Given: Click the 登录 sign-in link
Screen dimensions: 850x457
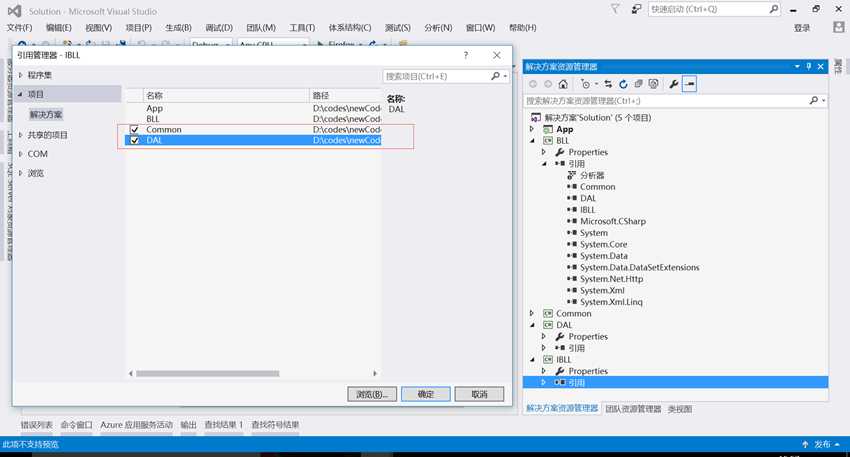Looking at the screenshot, I should tap(802, 28).
